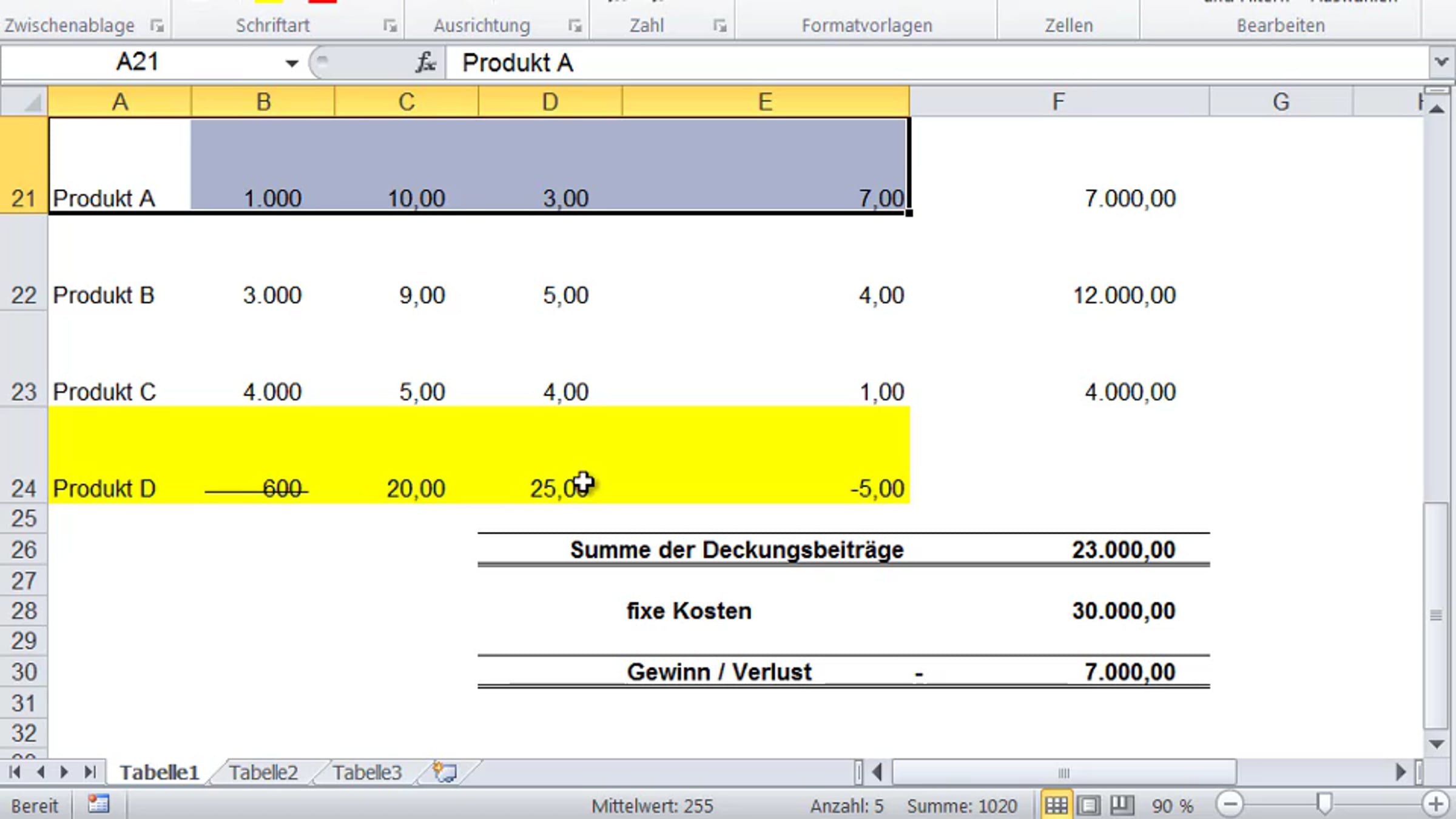Click Summe: 1020 status bar entry
1456x819 pixels.
(962, 806)
